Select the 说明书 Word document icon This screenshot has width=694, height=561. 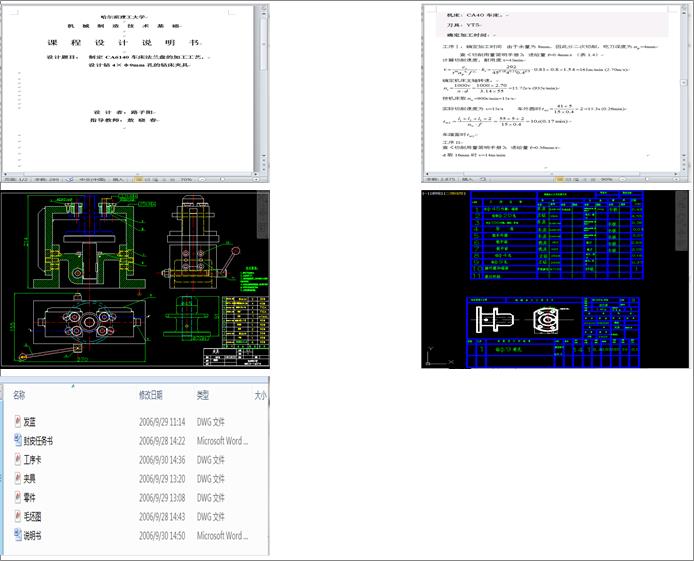[18, 535]
